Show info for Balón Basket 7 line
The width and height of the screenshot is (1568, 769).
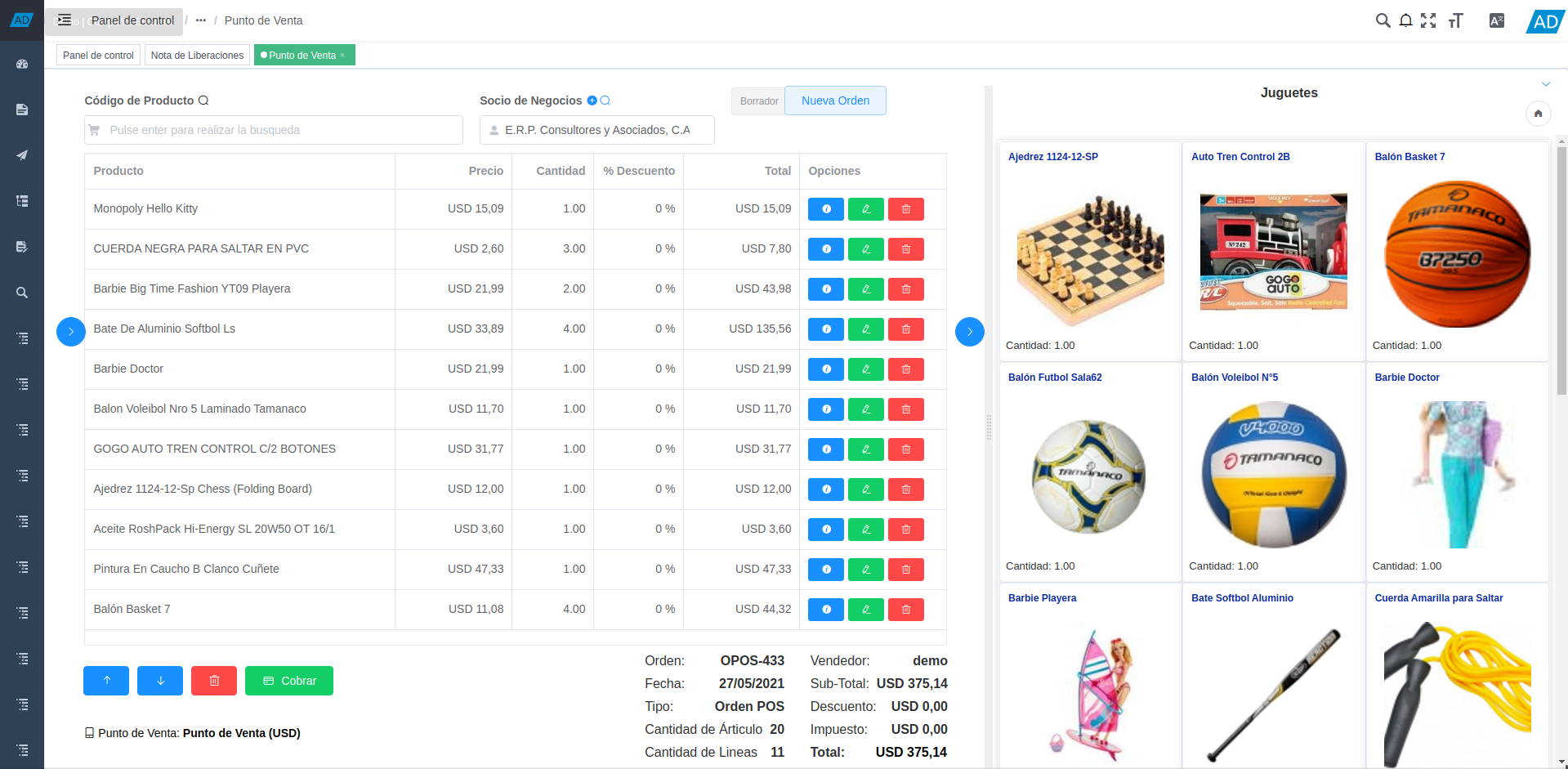click(825, 610)
